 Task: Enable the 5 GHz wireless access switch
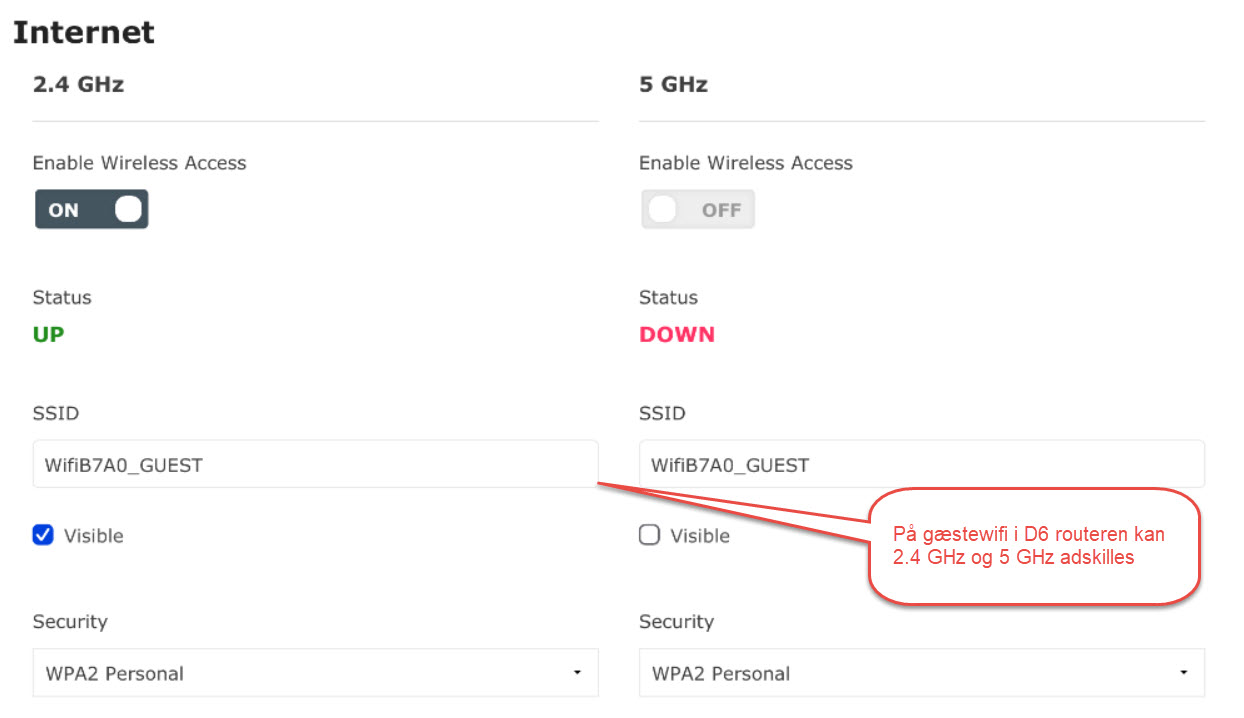click(697, 210)
